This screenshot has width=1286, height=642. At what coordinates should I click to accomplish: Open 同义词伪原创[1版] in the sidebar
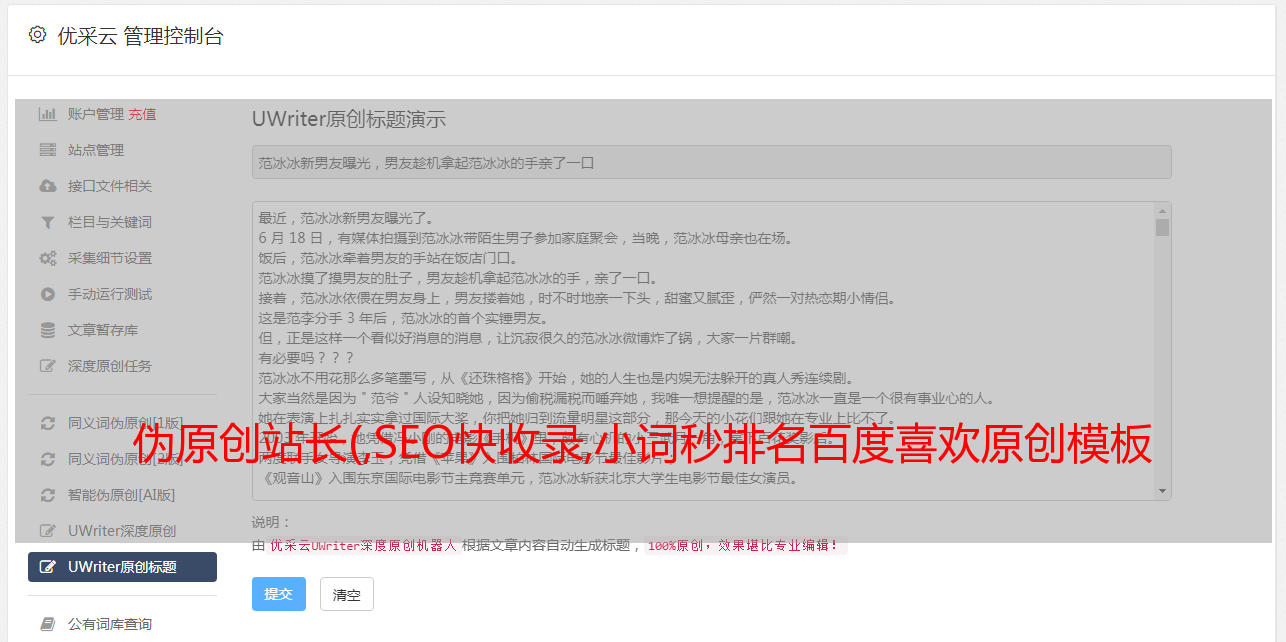(x=122, y=423)
